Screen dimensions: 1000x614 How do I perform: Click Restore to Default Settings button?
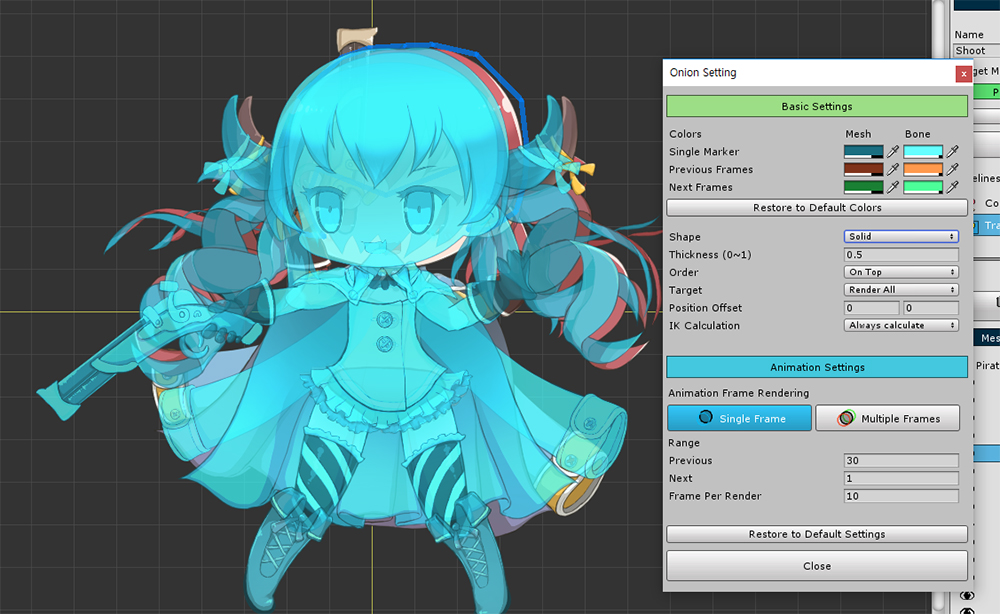pos(817,534)
